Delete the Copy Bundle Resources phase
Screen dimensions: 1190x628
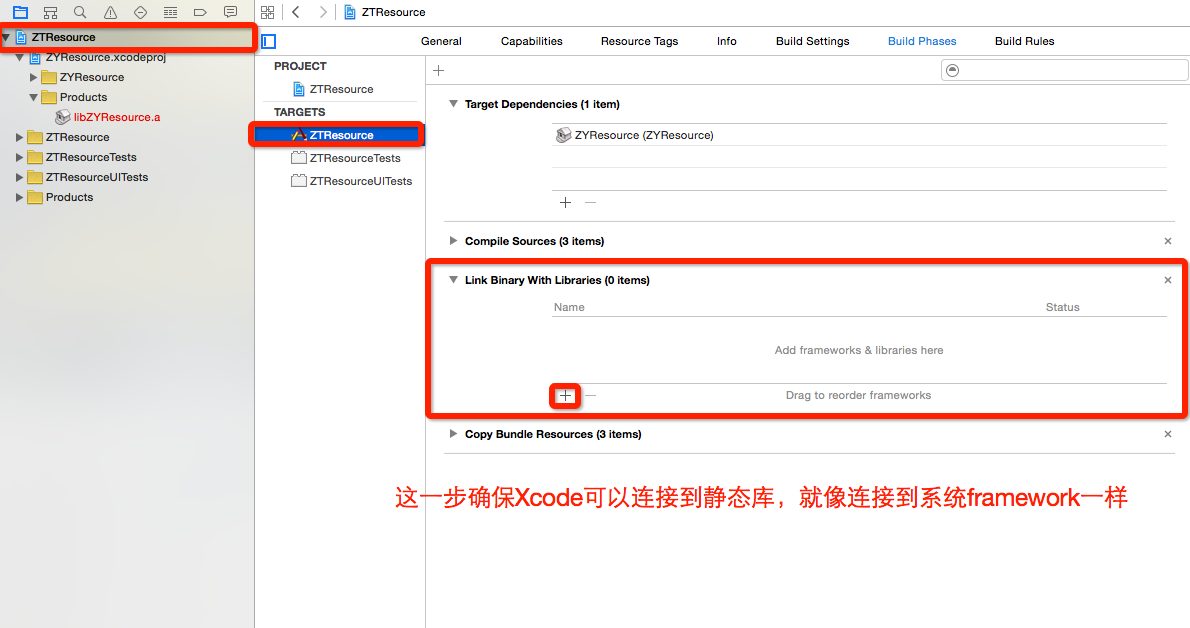click(1168, 434)
